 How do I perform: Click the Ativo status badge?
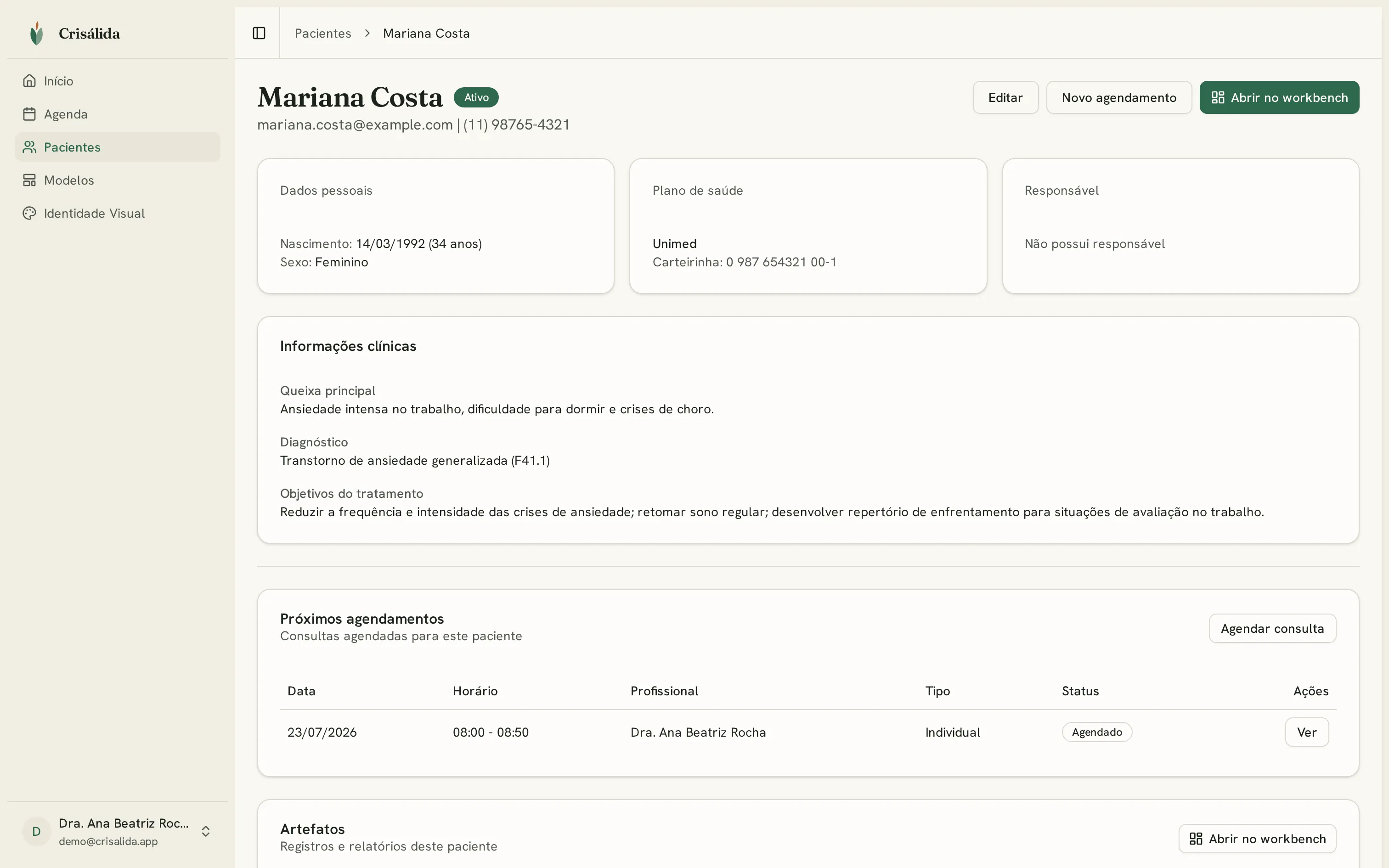[476, 97]
